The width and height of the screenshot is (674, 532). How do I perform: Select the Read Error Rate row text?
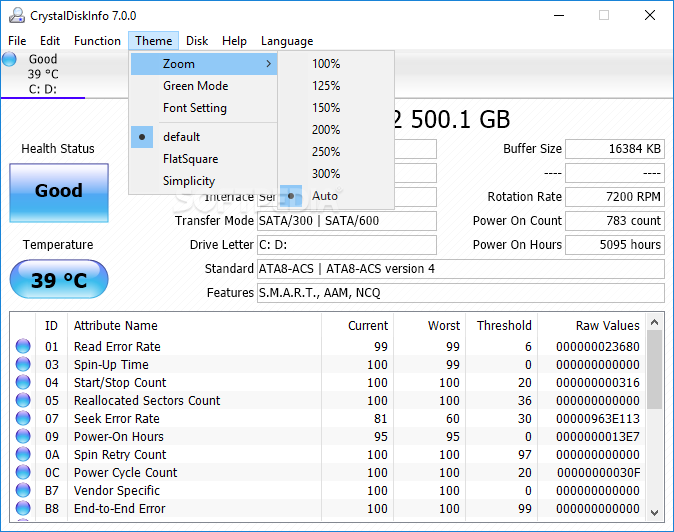point(117,346)
